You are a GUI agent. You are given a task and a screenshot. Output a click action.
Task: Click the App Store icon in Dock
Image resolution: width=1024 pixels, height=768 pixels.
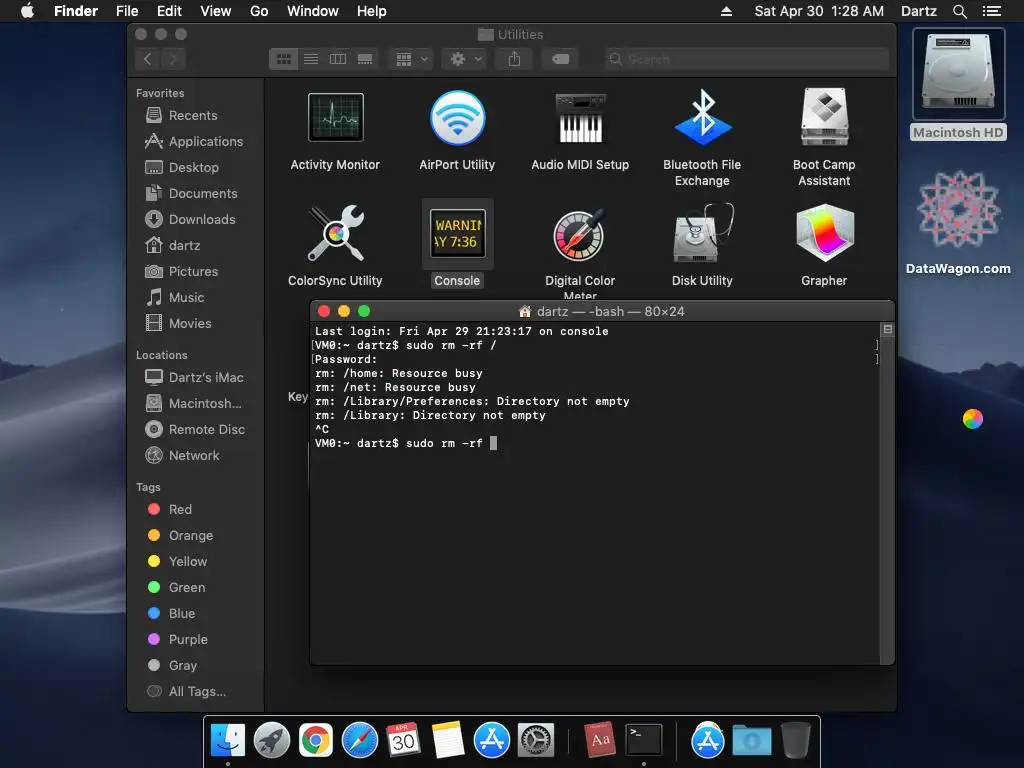tap(491, 741)
